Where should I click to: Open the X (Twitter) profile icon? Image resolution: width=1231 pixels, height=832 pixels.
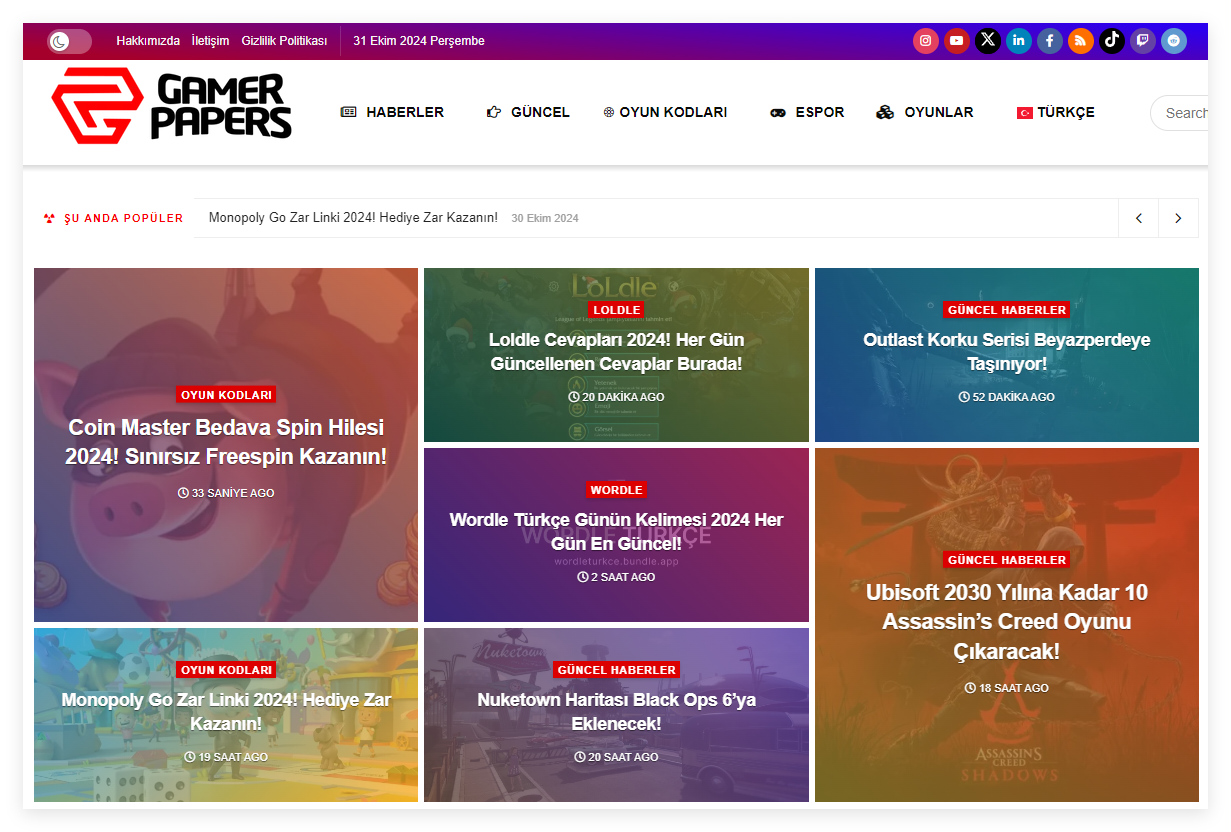tap(988, 41)
